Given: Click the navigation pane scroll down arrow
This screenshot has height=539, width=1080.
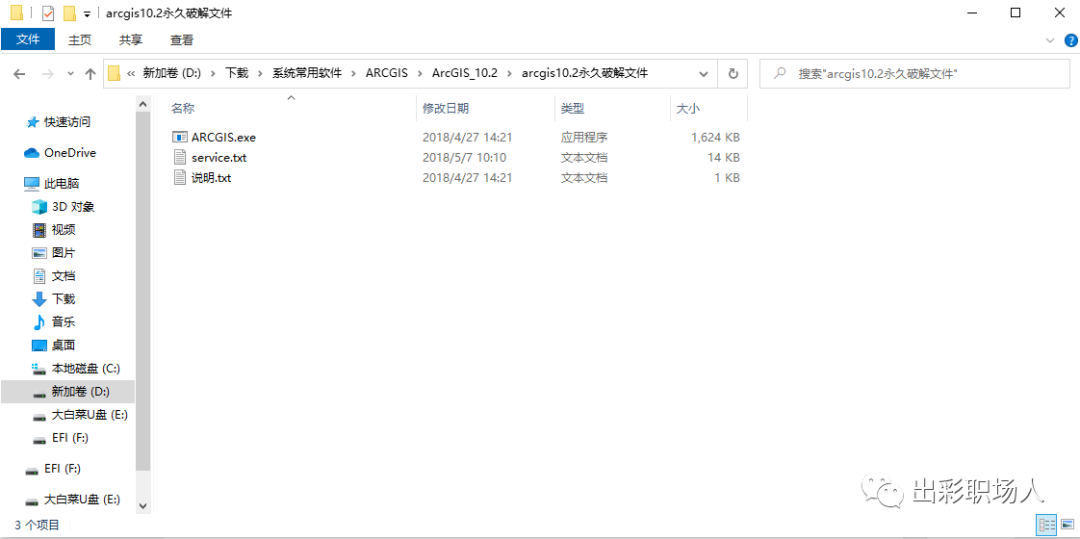Looking at the screenshot, I should (143, 506).
